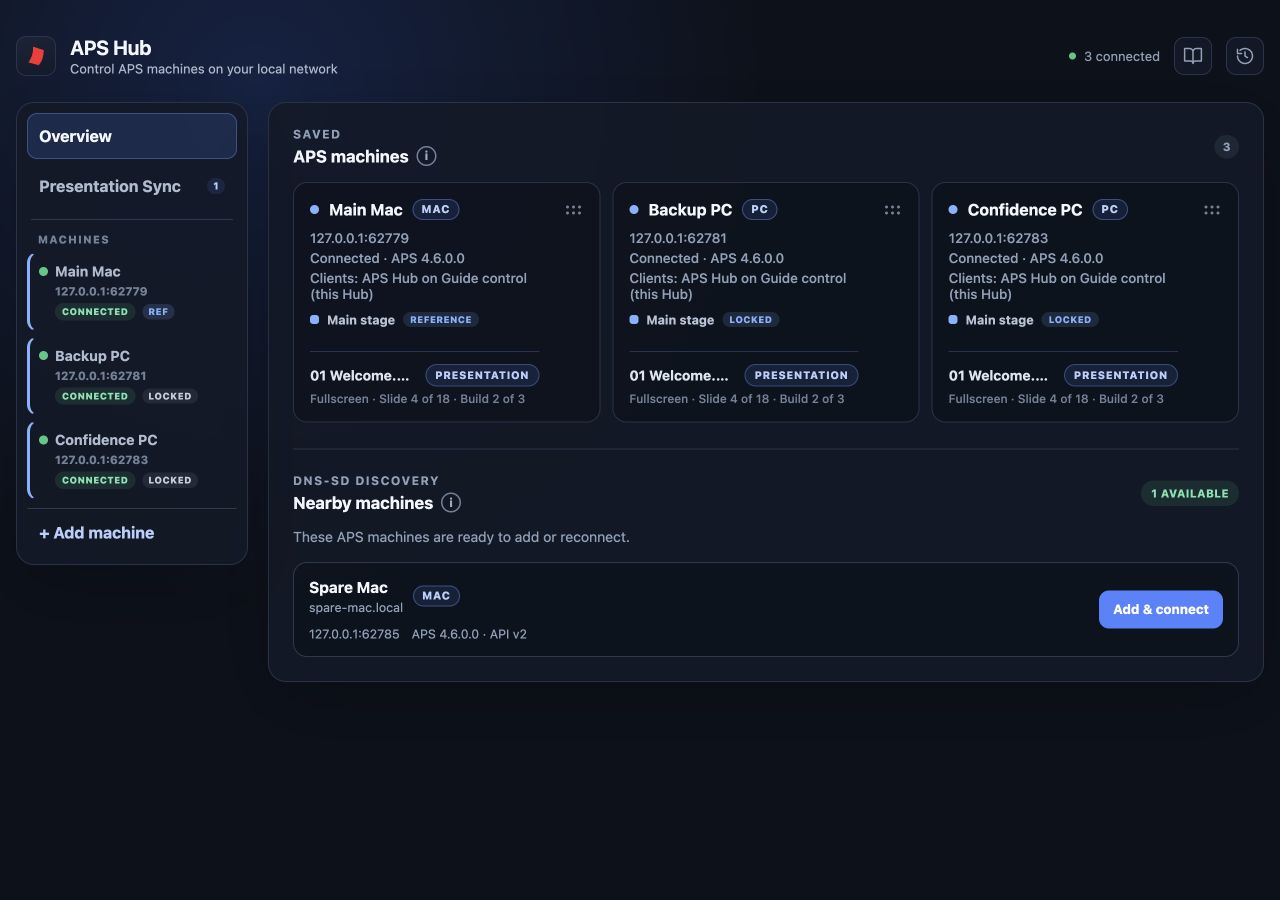
Task: Click Main stage label on Main Mac card
Action: tap(361, 320)
